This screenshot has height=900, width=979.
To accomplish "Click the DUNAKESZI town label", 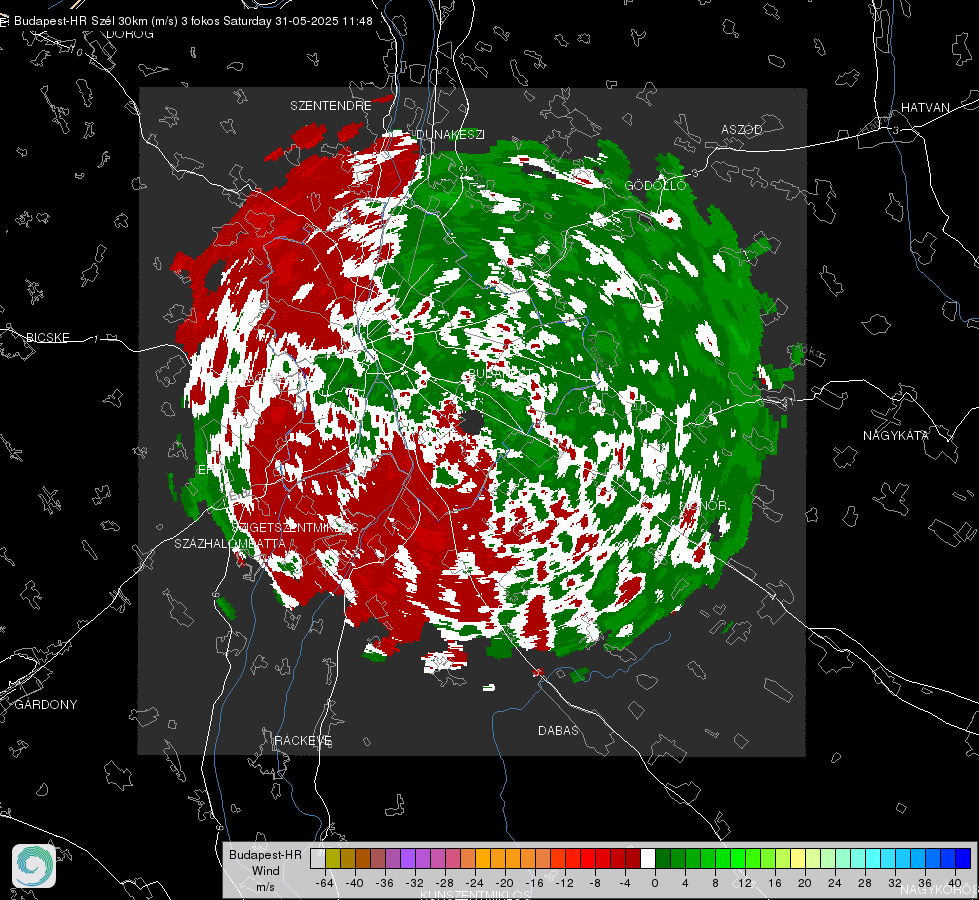I will click(450, 134).
